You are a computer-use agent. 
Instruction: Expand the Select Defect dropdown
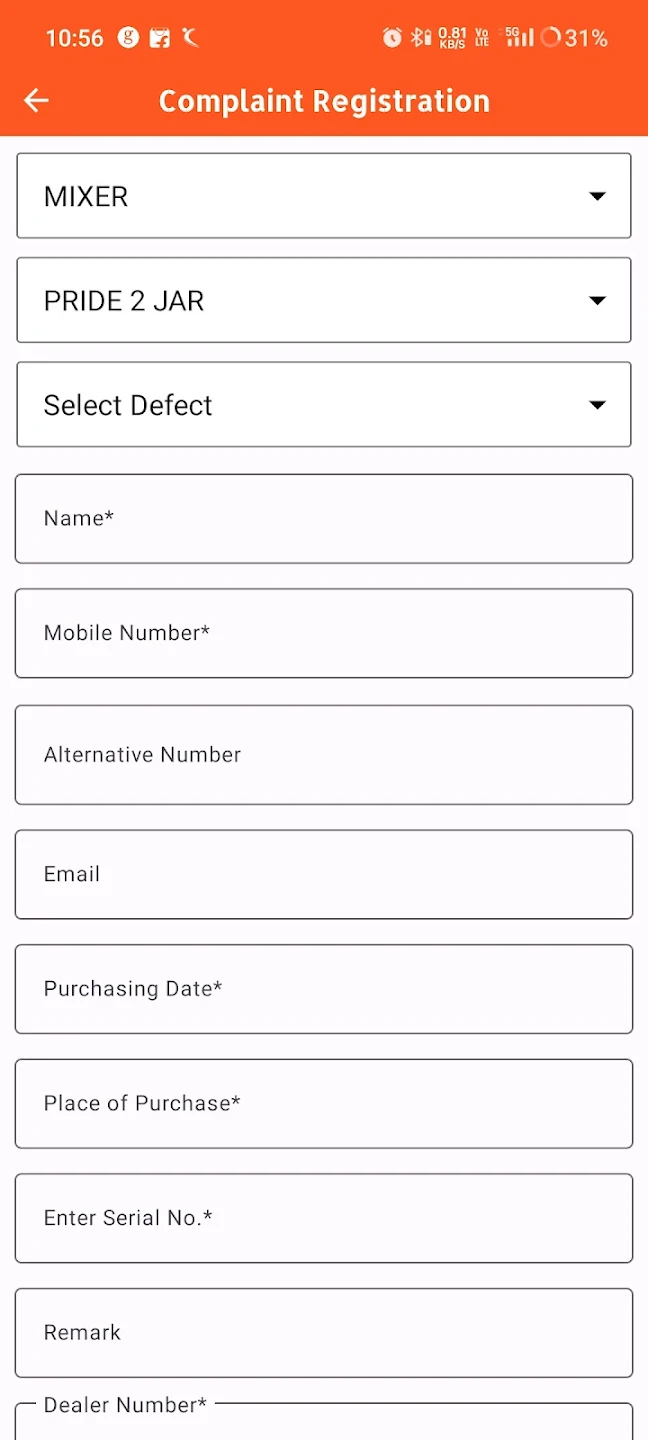click(324, 405)
